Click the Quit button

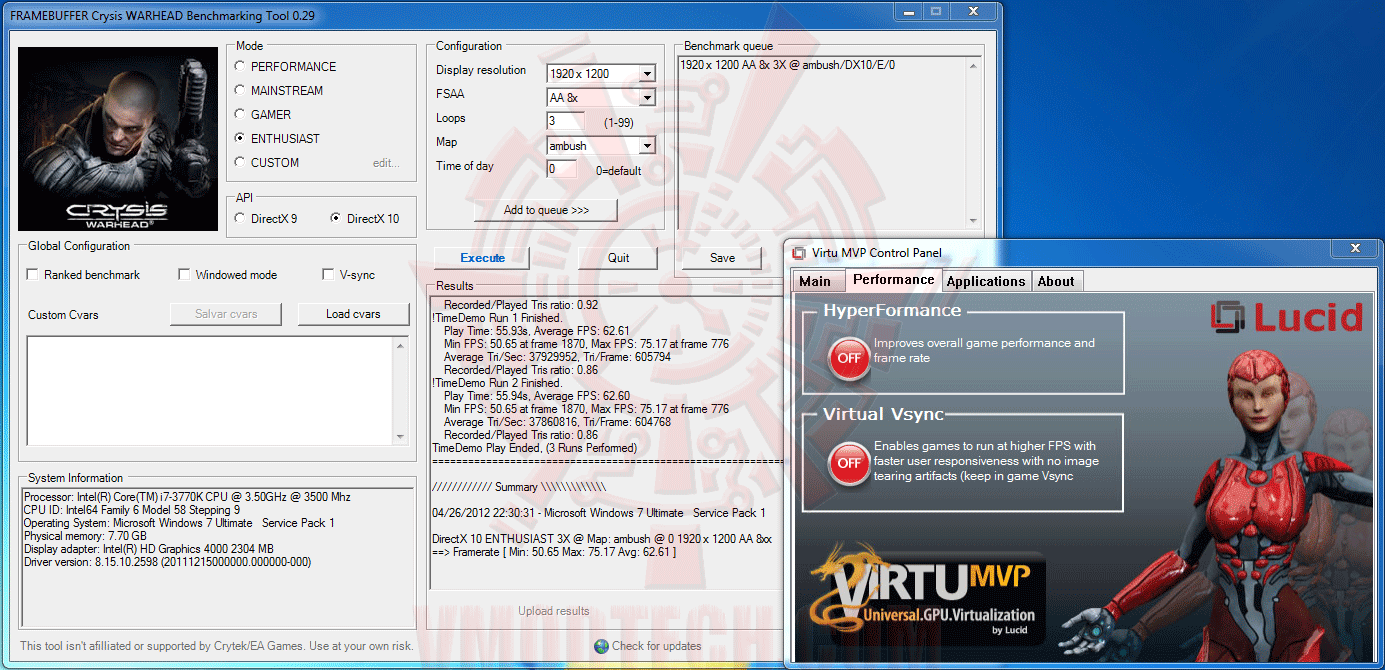(619, 258)
